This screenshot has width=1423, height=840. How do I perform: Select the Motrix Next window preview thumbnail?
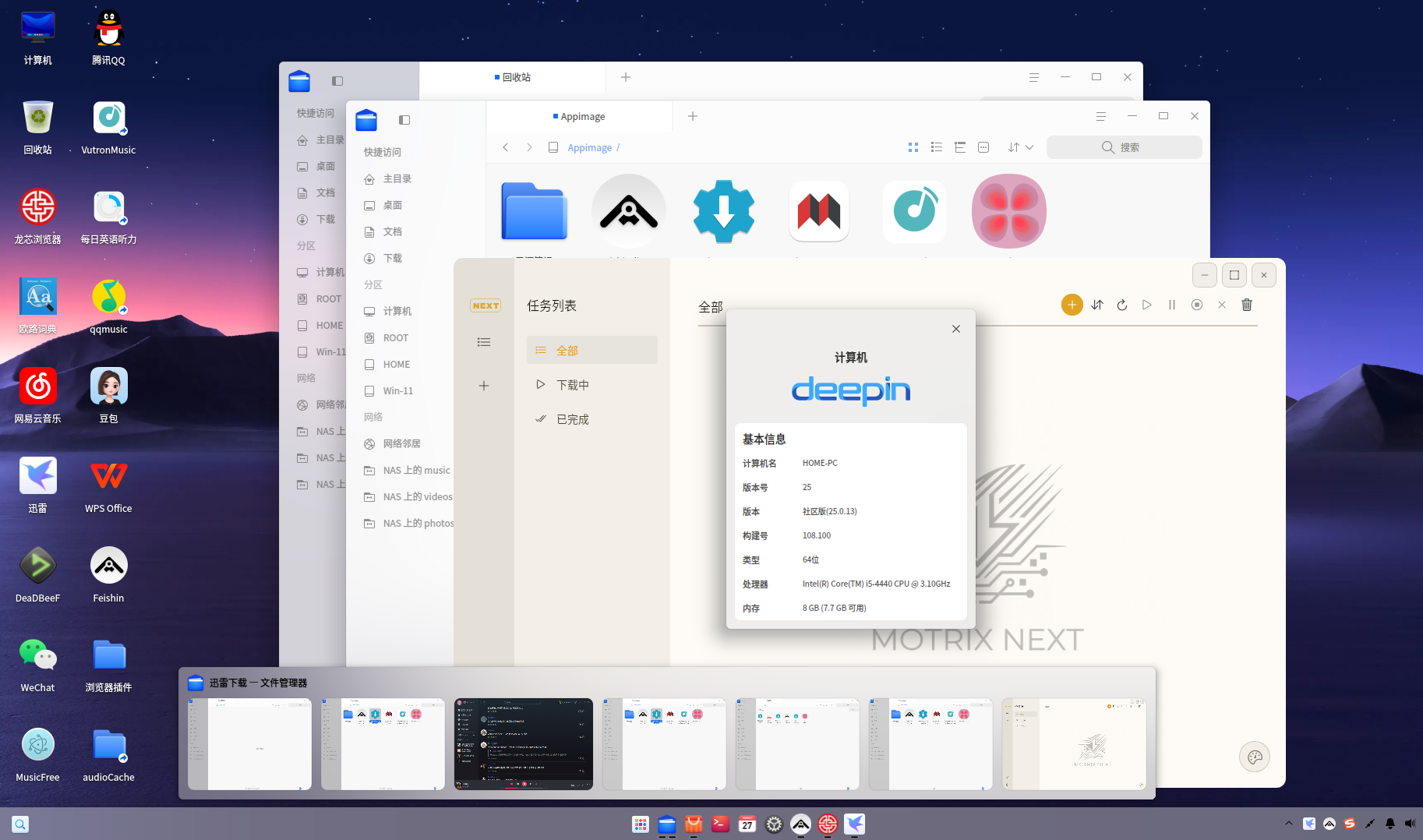coord(1074,744)
